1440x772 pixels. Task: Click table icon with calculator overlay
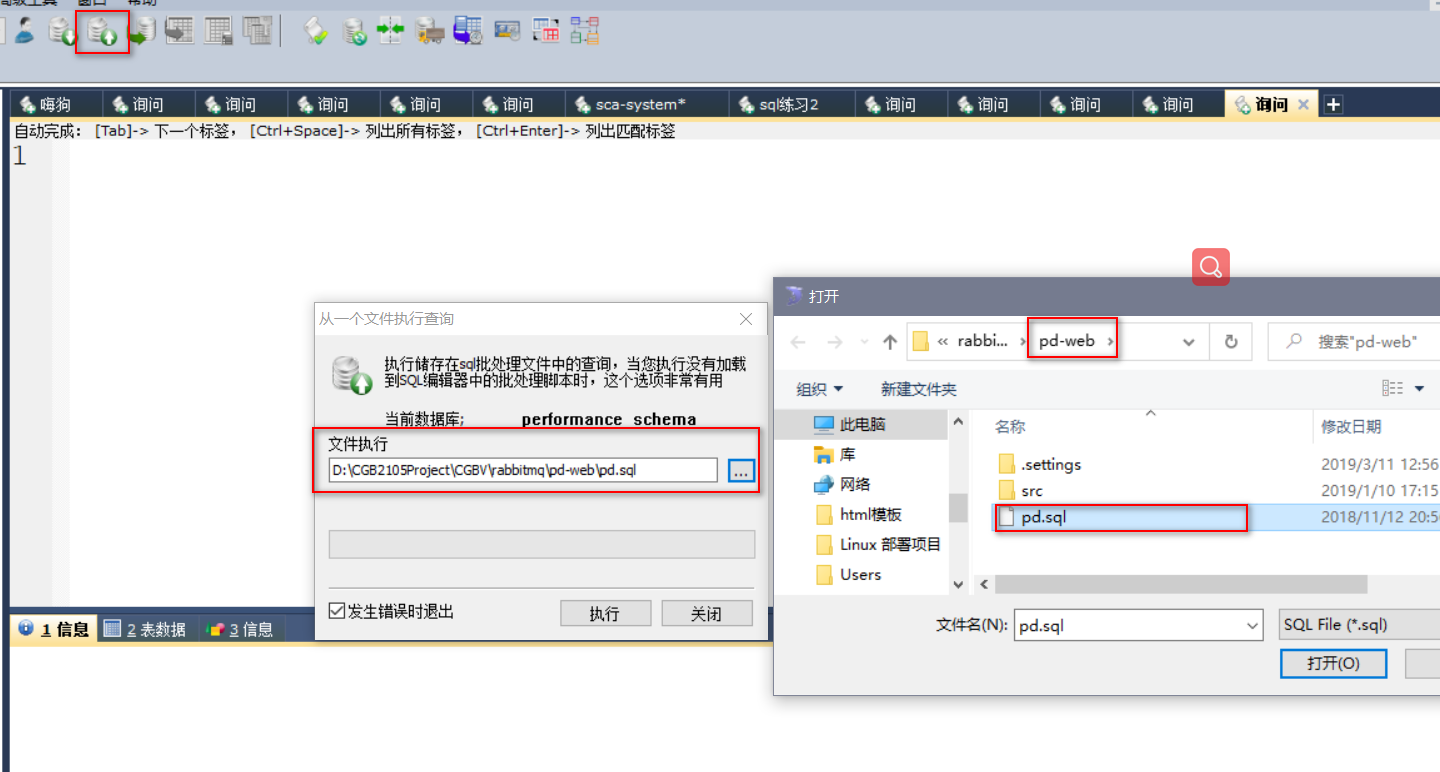pos(219,31)
